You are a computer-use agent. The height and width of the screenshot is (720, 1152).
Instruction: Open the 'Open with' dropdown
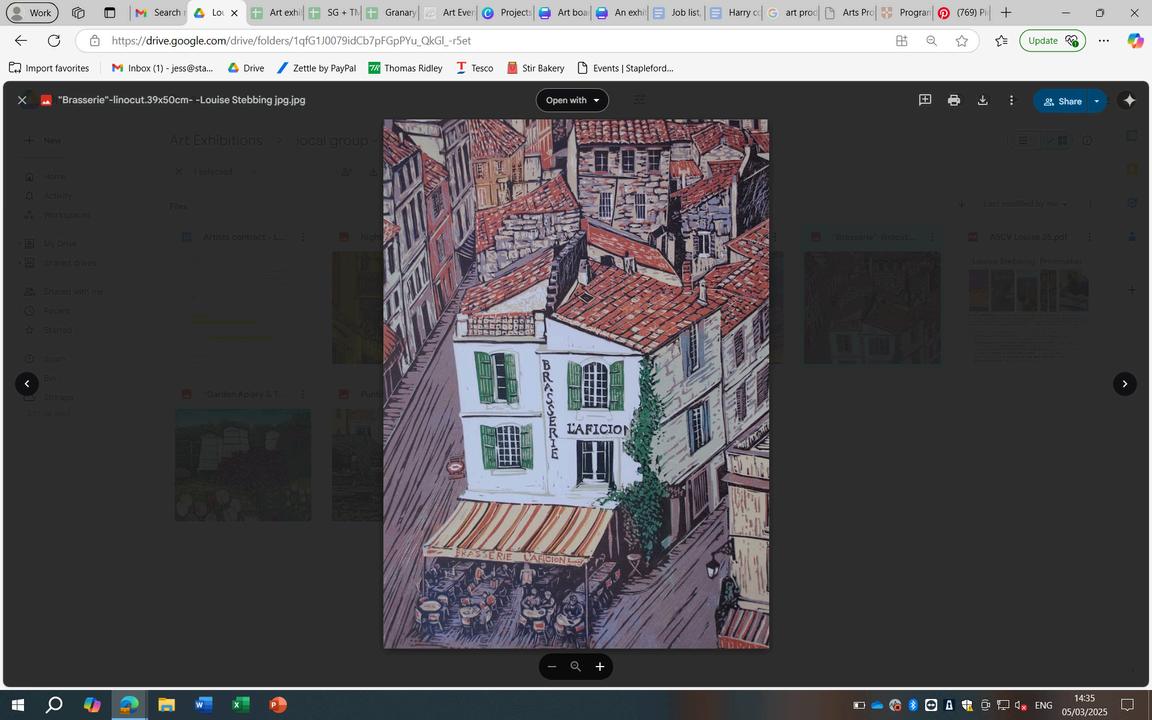pos(572,101)
